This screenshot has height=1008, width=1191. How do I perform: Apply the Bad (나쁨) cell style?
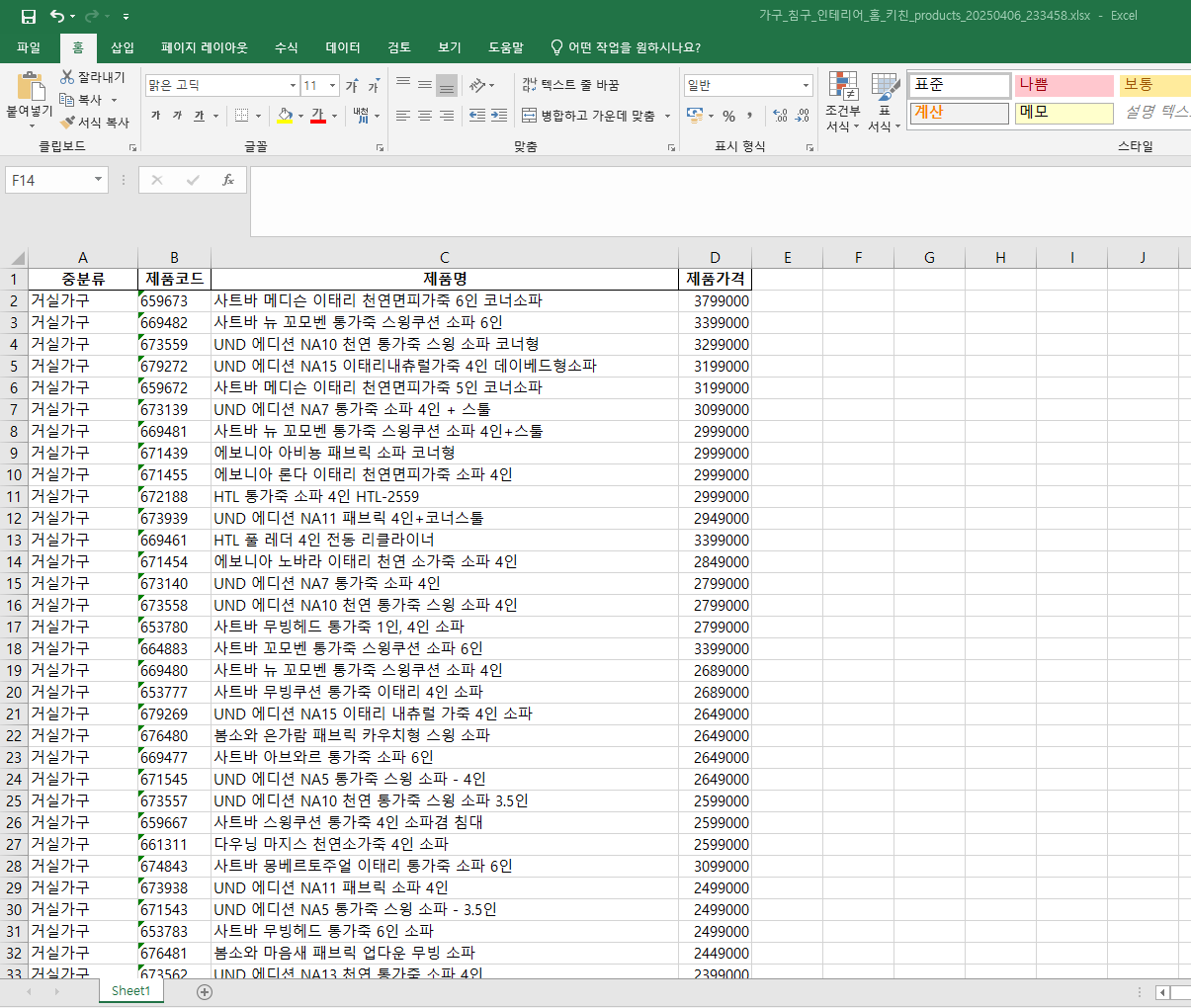(1063, 85)
